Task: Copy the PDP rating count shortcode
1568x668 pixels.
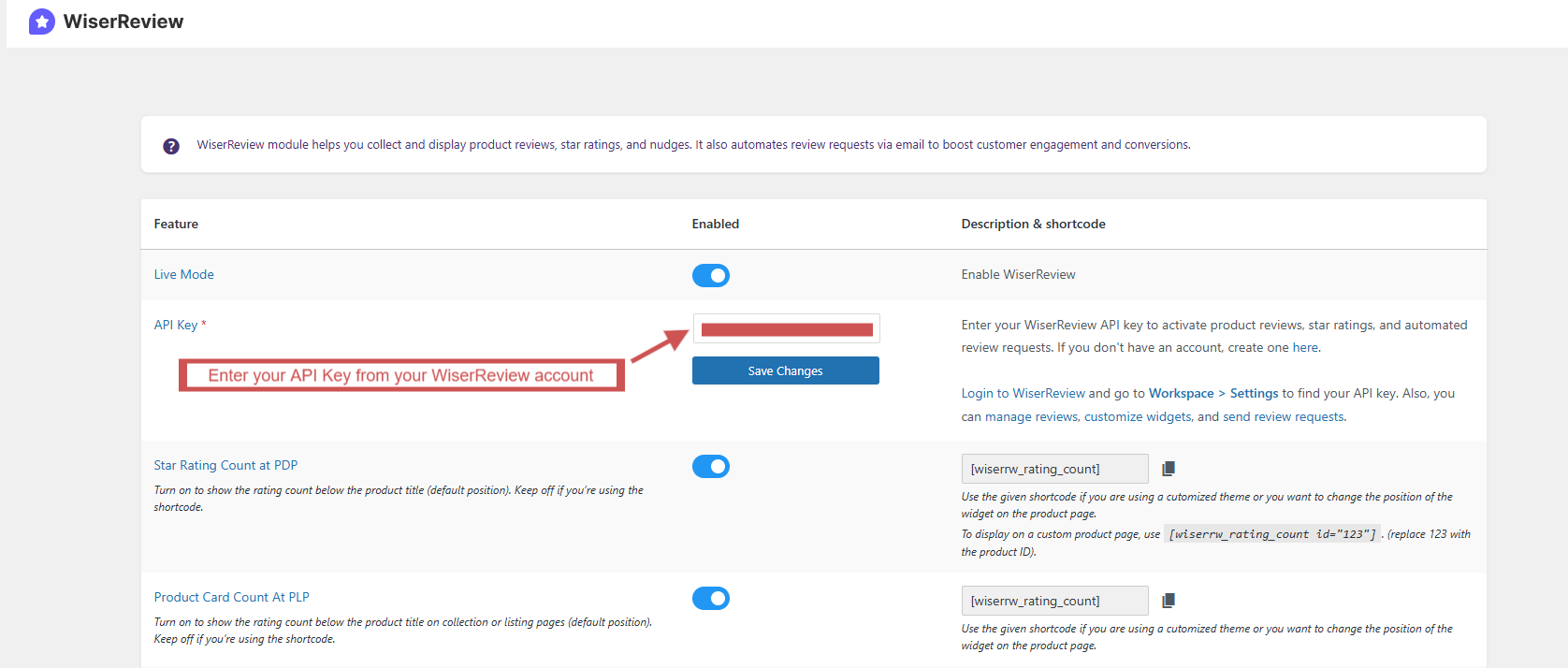Action: (x=1169, y=467)
